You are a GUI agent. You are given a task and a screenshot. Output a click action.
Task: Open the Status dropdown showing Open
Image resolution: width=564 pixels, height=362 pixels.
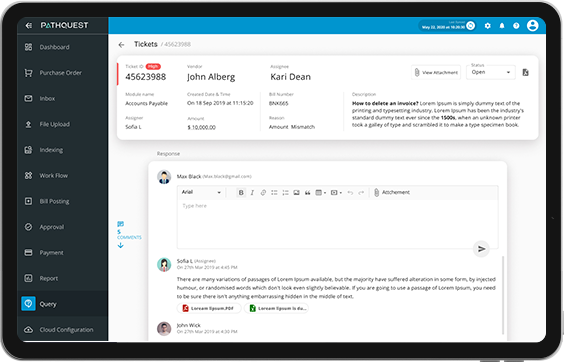point(491,72)
